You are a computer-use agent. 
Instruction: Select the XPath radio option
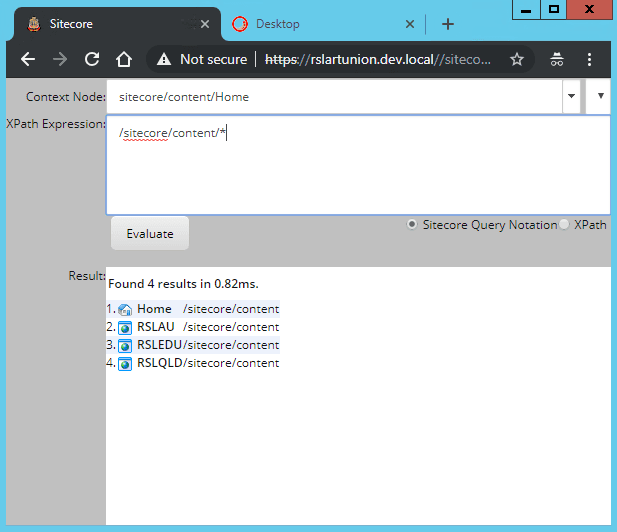pos(564,224)
